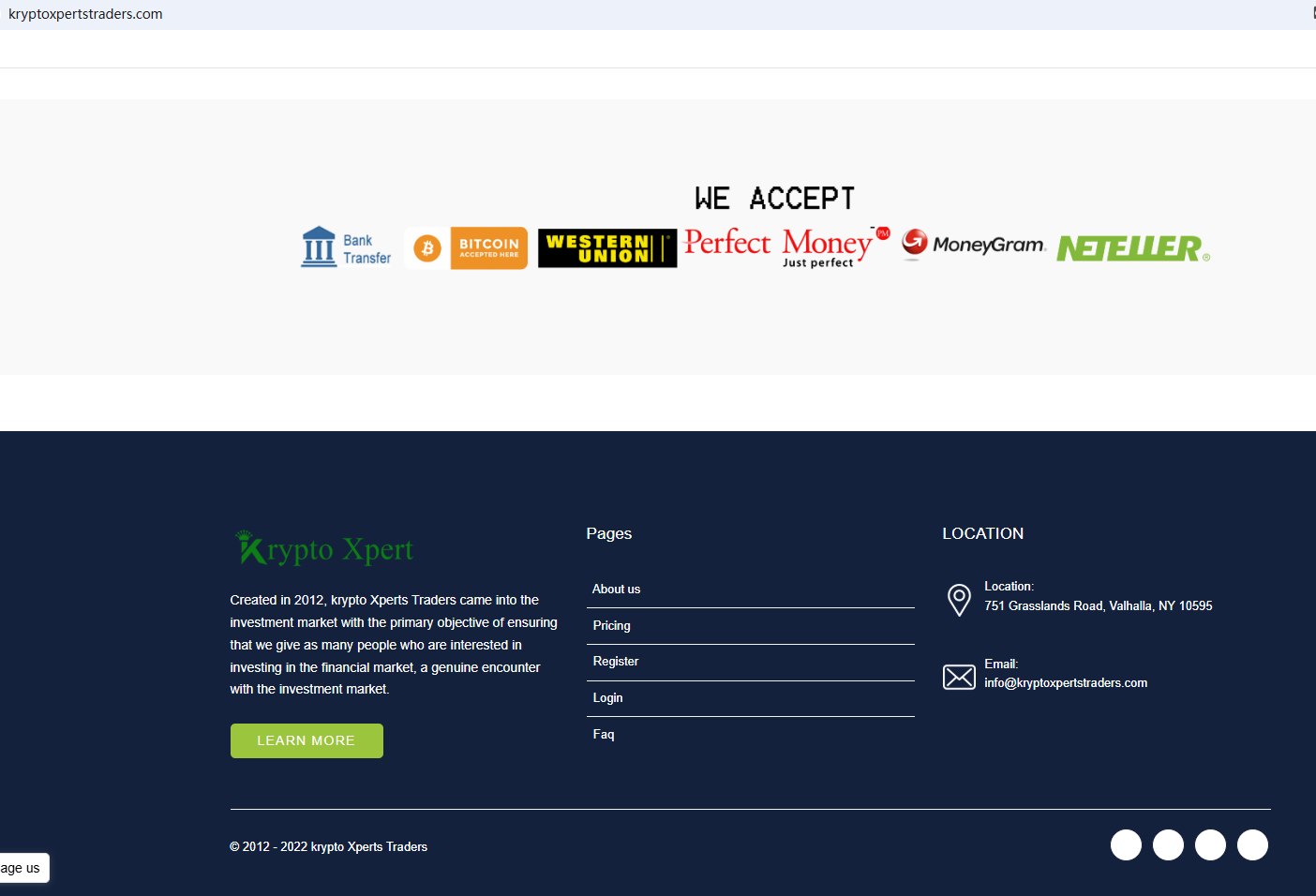
Task: Navigate to the Pricing page
Action: click(x=611, y=625)
